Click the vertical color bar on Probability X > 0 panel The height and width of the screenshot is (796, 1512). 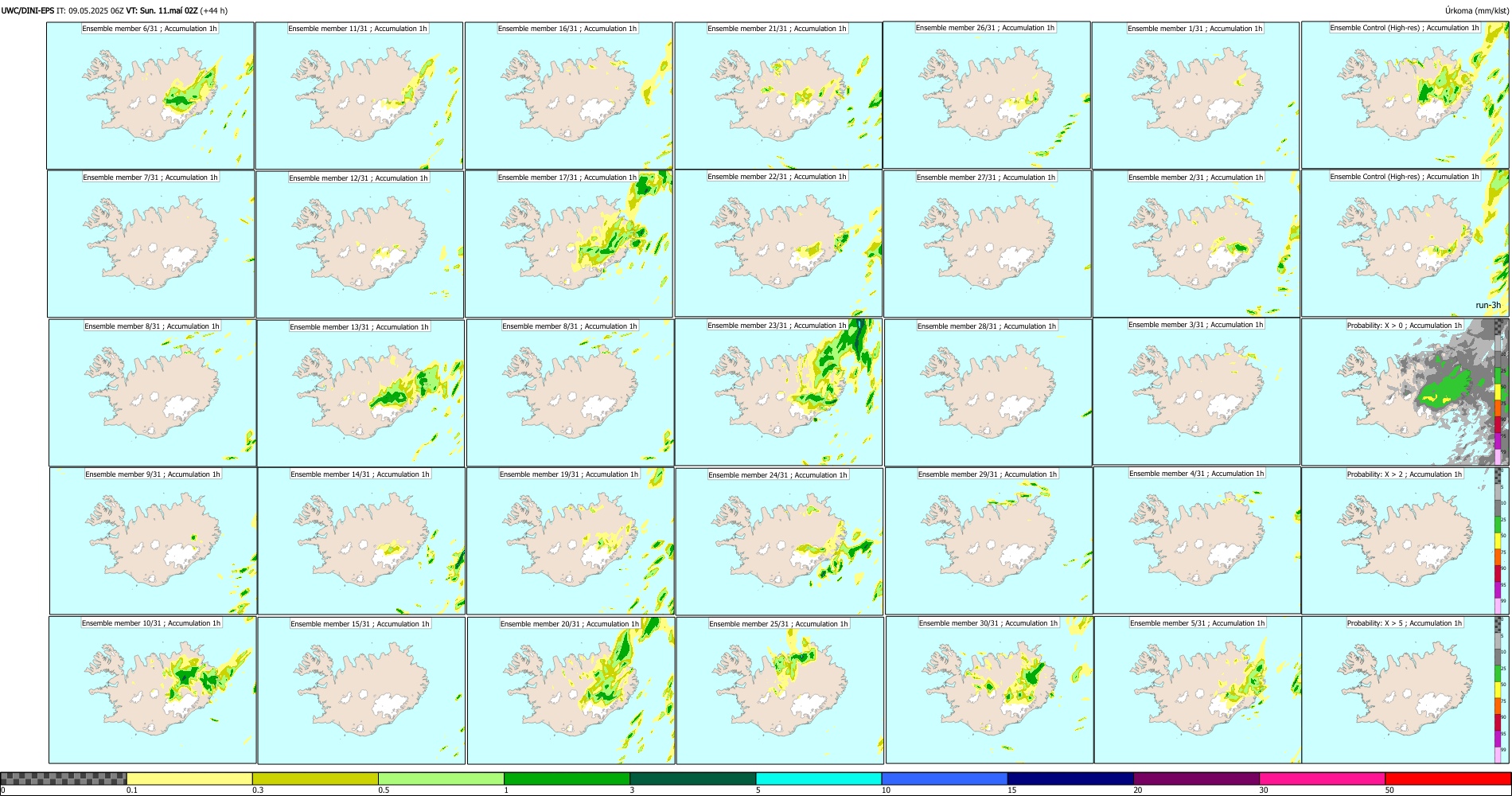tap(1498, 392)
